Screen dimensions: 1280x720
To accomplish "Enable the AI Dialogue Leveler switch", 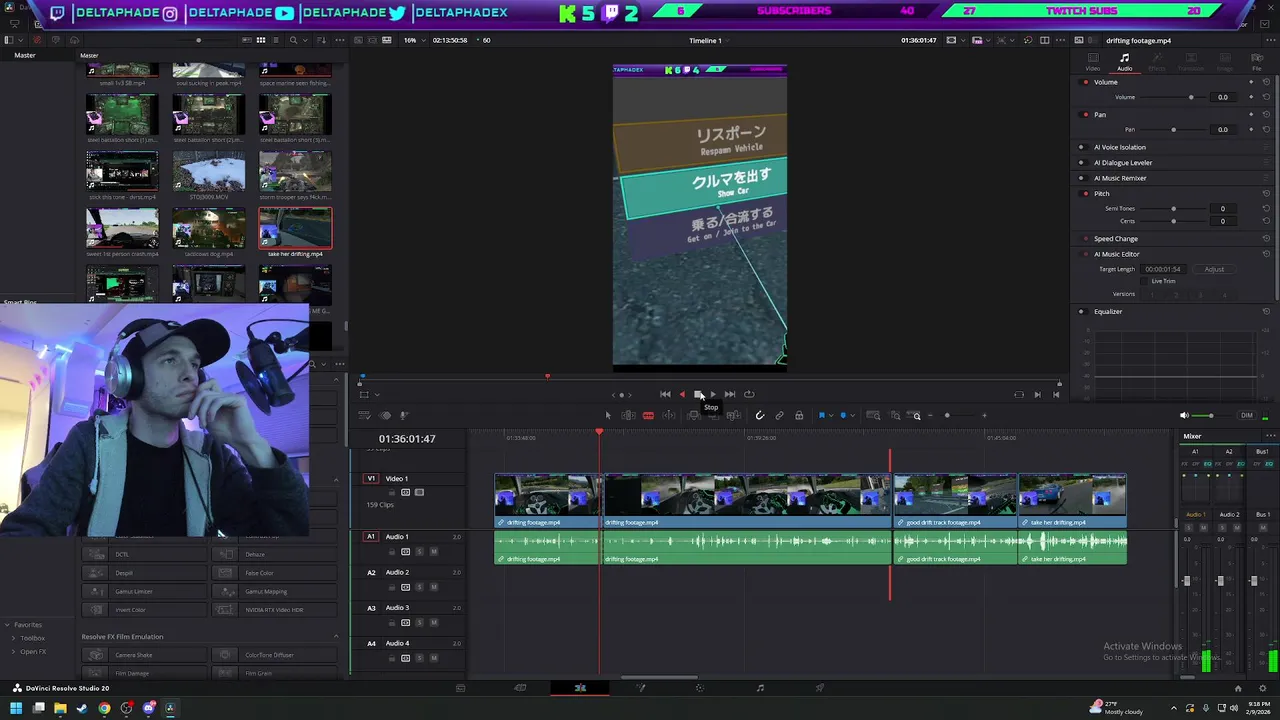I will pos(1081,162).
